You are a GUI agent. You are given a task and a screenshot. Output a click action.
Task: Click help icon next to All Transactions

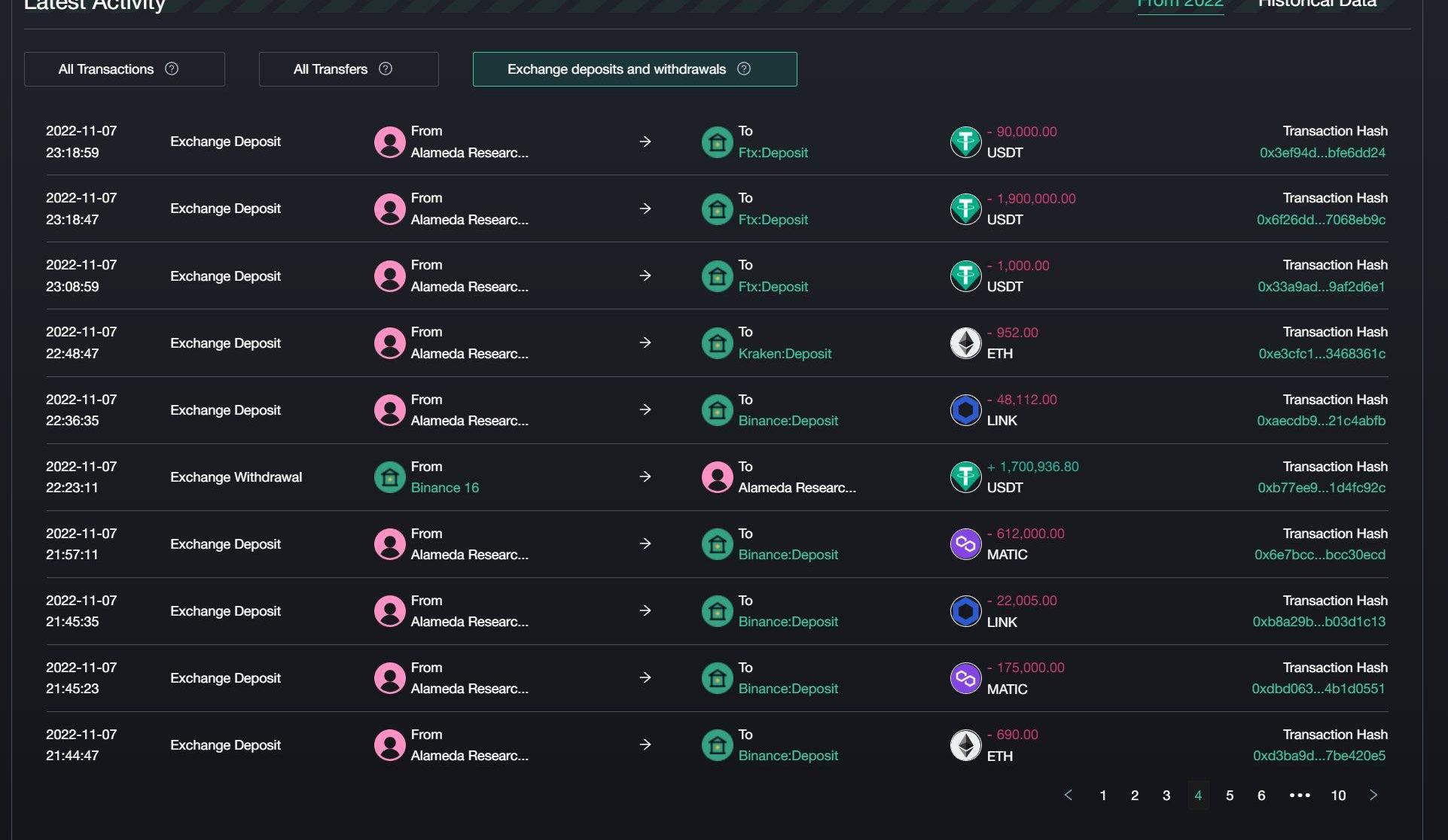[x=172, y=68]
